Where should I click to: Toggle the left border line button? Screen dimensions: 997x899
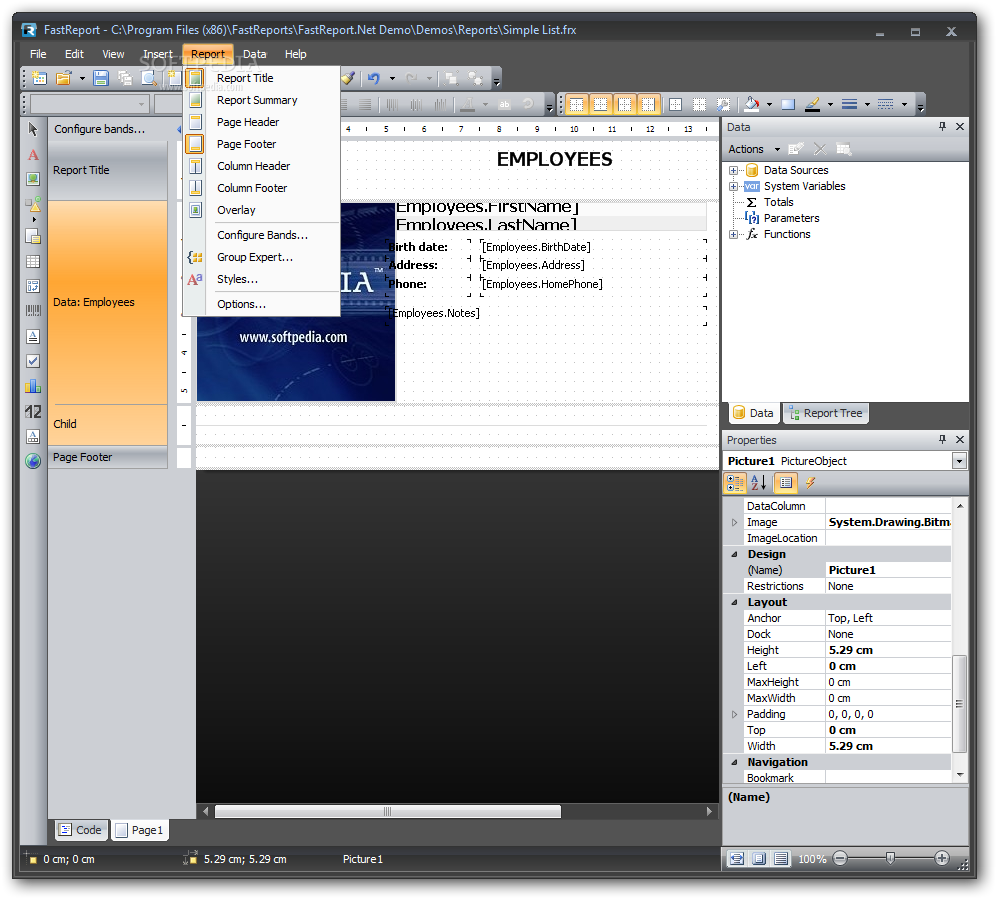[x=624, y=104]
